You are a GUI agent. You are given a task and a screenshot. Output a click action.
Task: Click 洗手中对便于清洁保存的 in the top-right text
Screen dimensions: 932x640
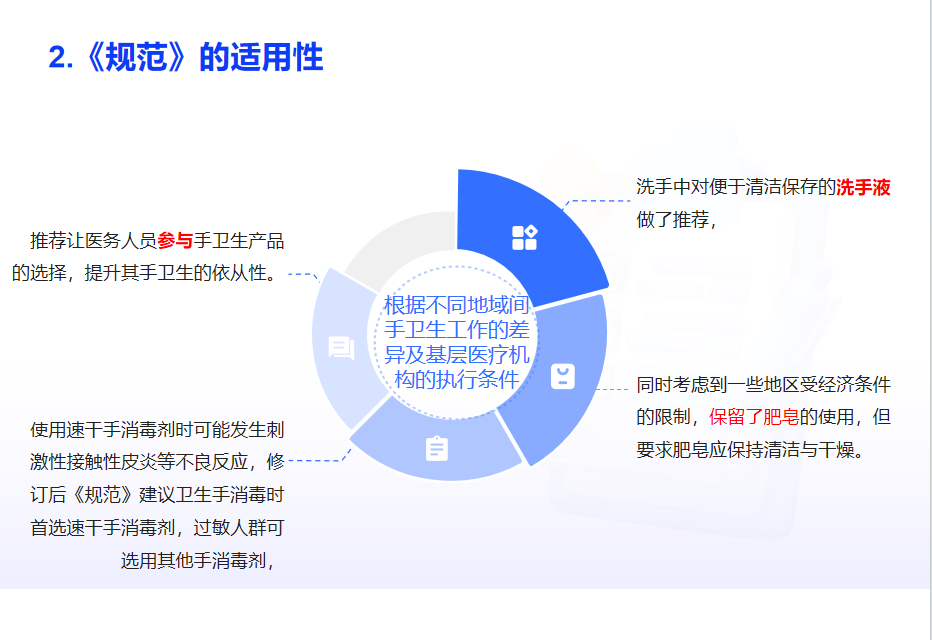coord(735,187)
